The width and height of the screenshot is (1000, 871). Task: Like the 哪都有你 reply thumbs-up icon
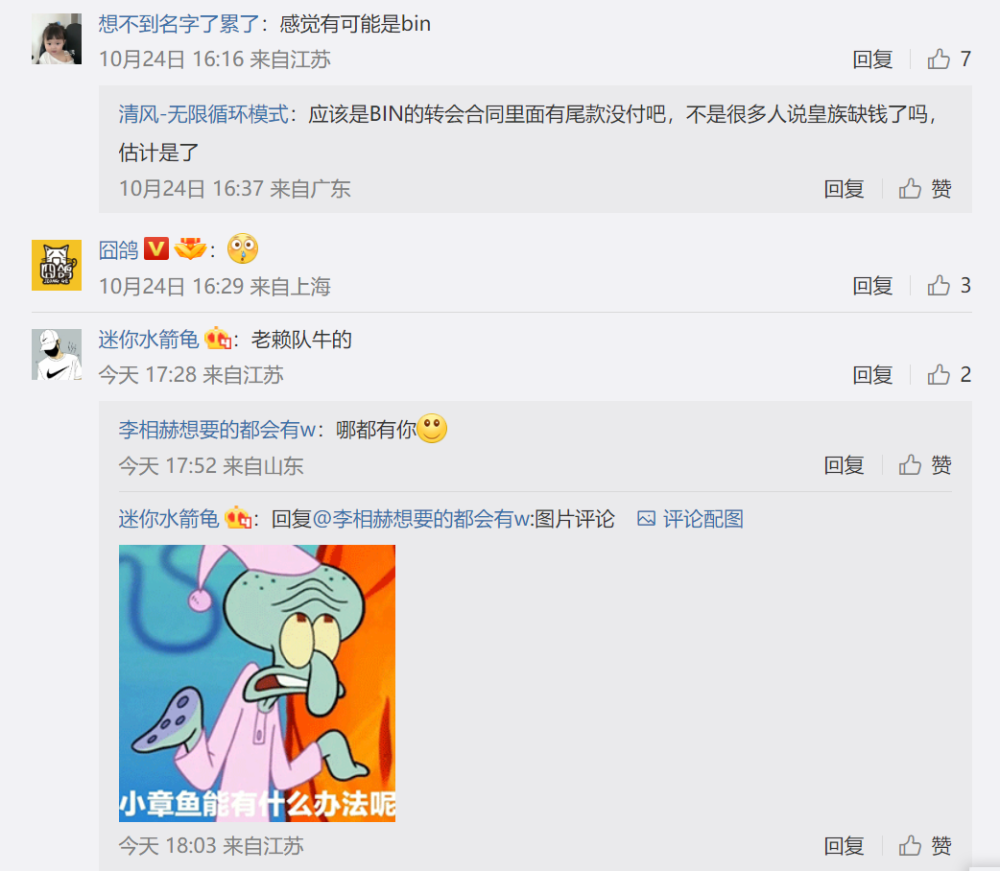pos(910,465)
